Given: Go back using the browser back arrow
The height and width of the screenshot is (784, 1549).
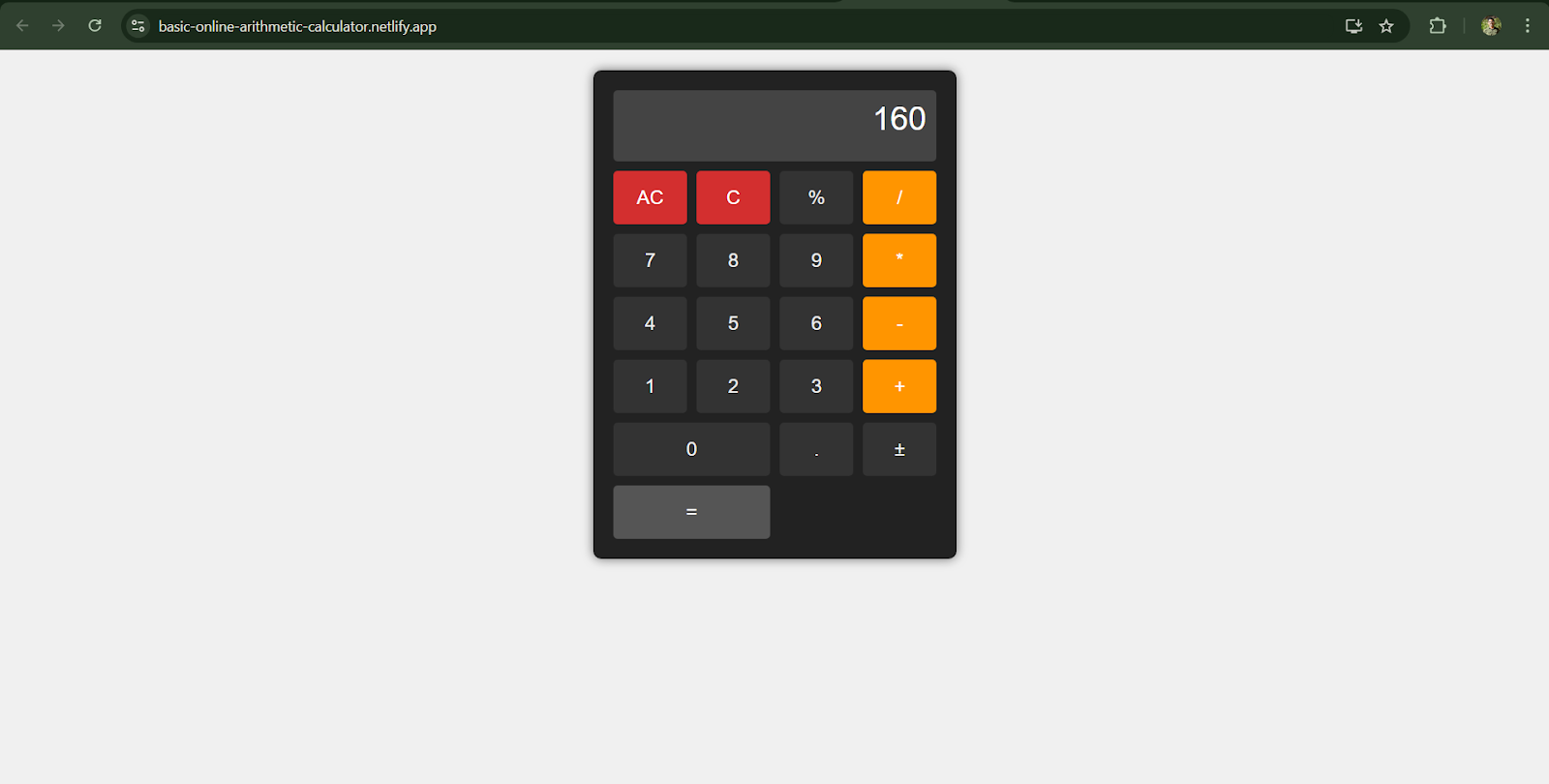Looking at the screenshot, I should [x=22, y=26].
